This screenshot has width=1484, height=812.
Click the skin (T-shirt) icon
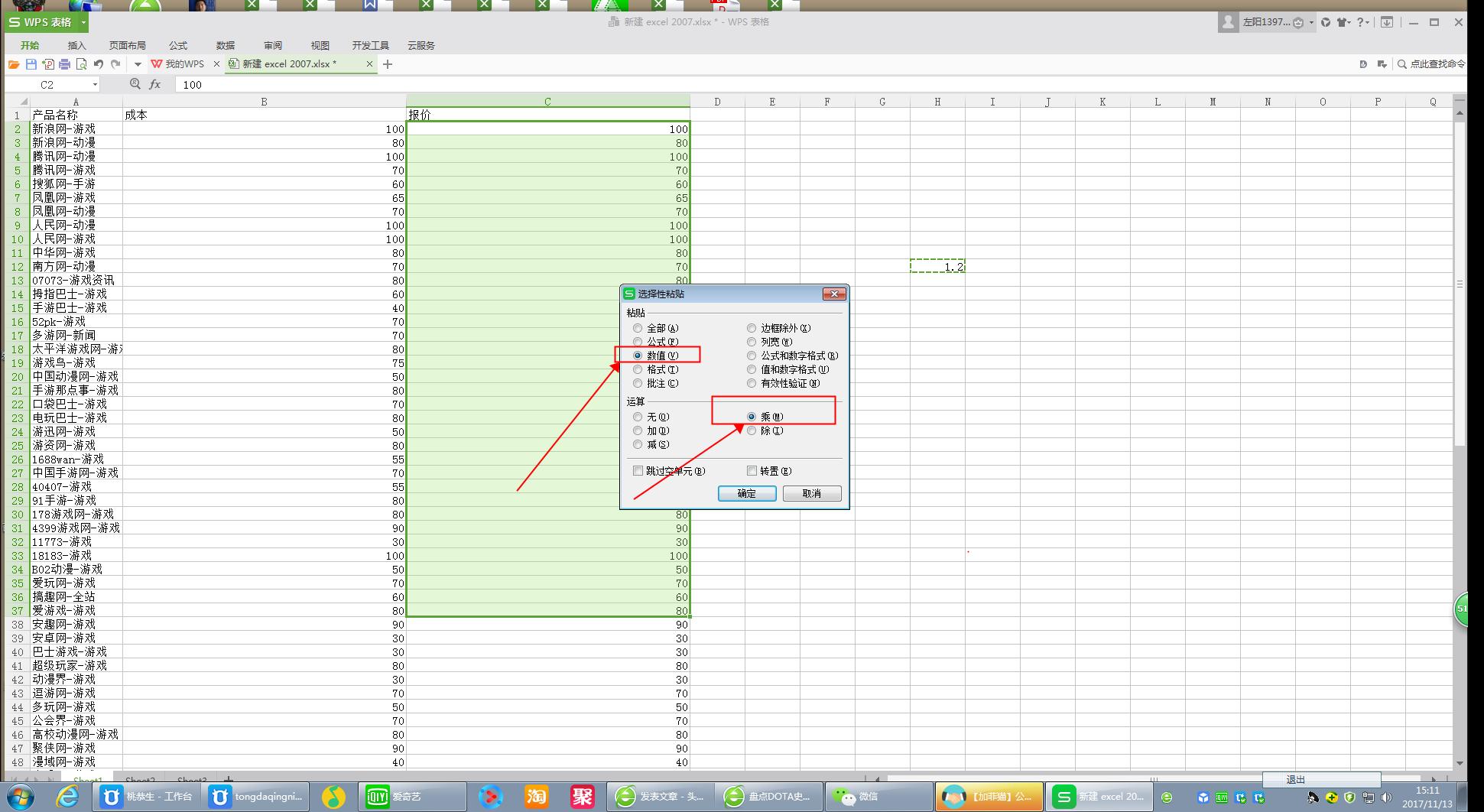tap(1343, 22)
